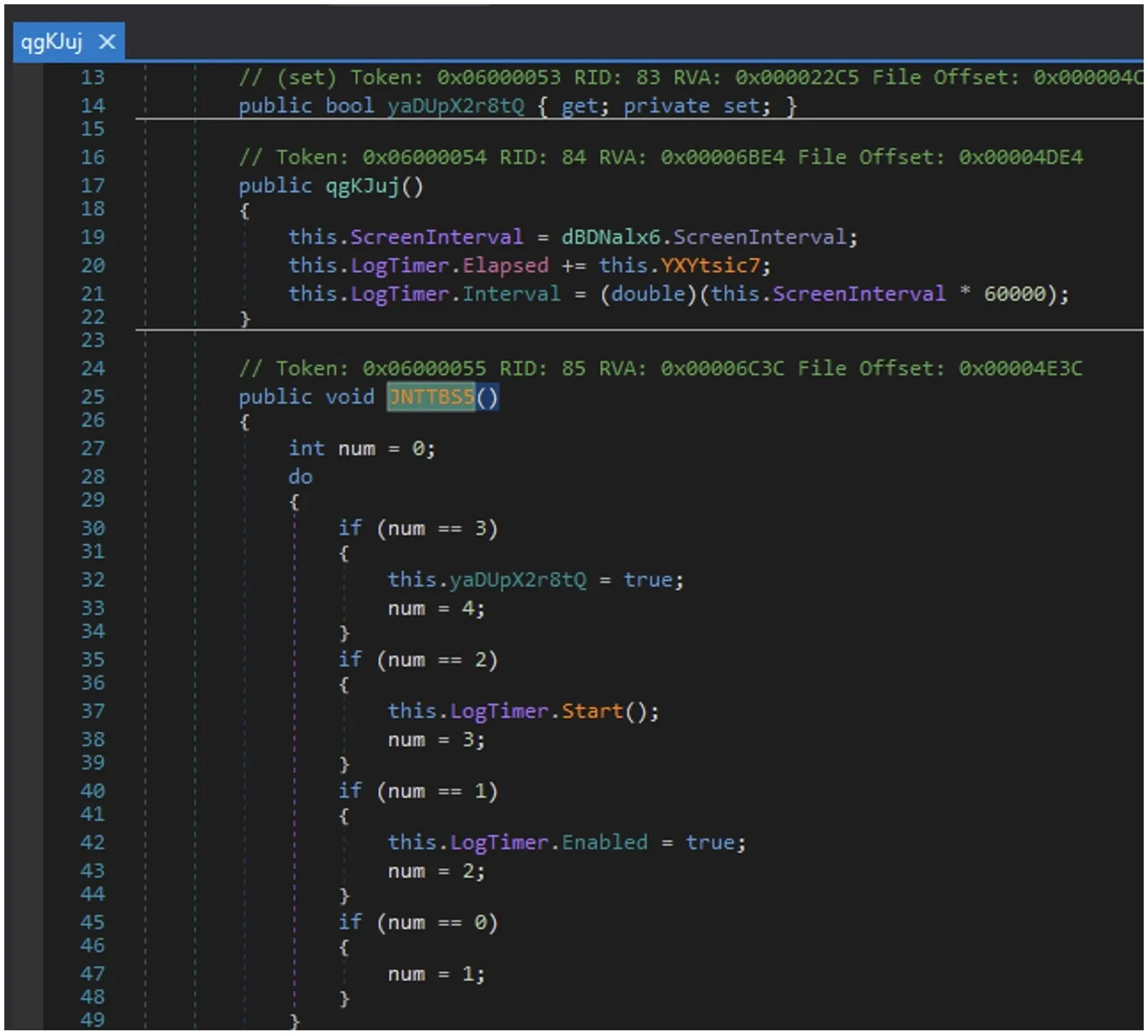Screen dimensions: 1148x1036
Task: Click the 'bool' keyword on line 14
Action: point(350,106)
